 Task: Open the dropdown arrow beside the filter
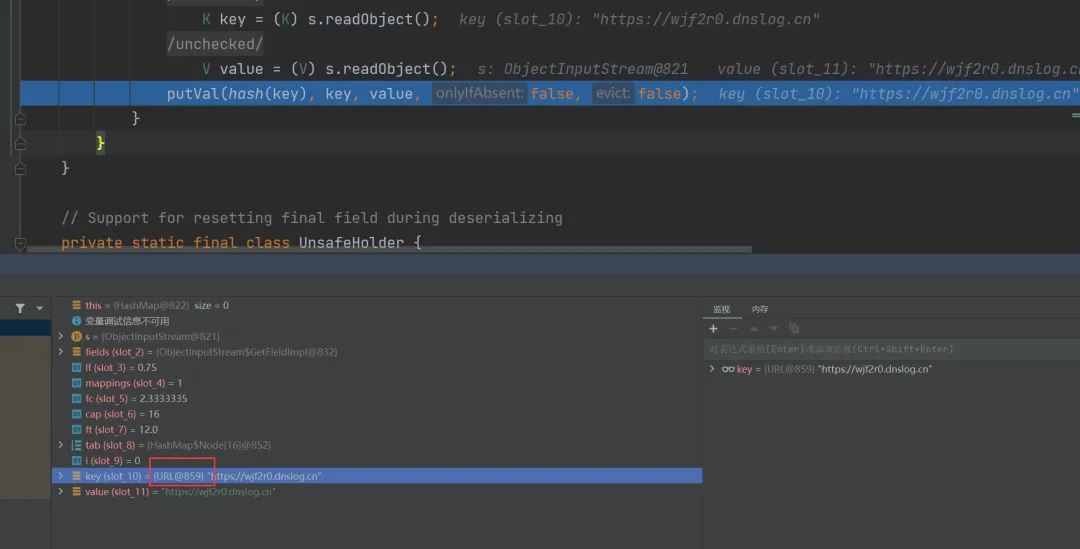[x=39, y=308]
